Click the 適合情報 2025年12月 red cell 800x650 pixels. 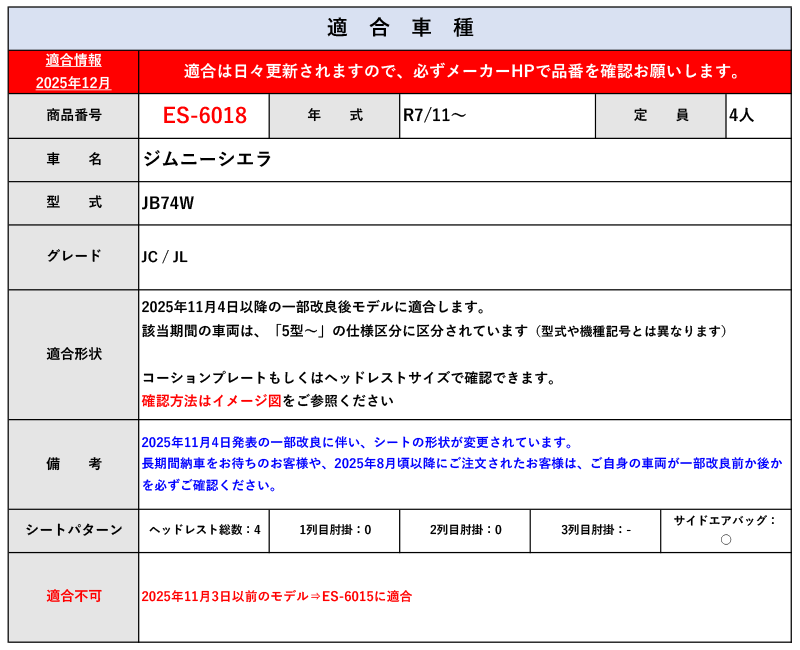pos(73,71)
